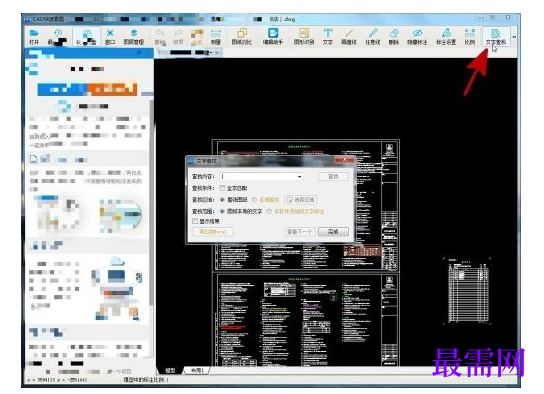Switch to the 布局1 layout tab
The height and width of the screenshot is (394, 544).
coord(198,370)
